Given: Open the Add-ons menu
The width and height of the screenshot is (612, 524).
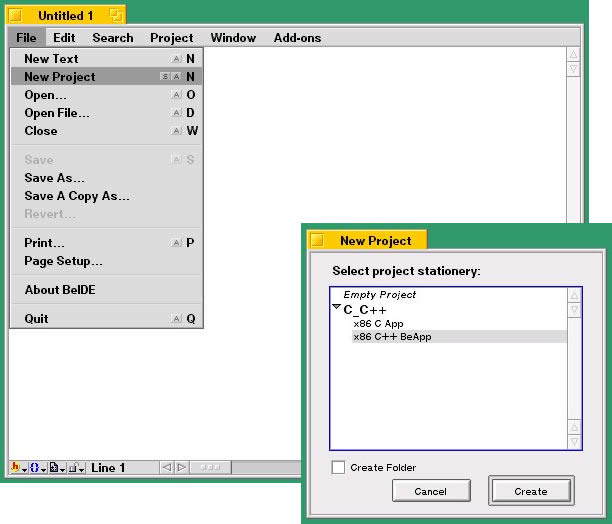Looking at the screenshot, I should tap(297, 38).
